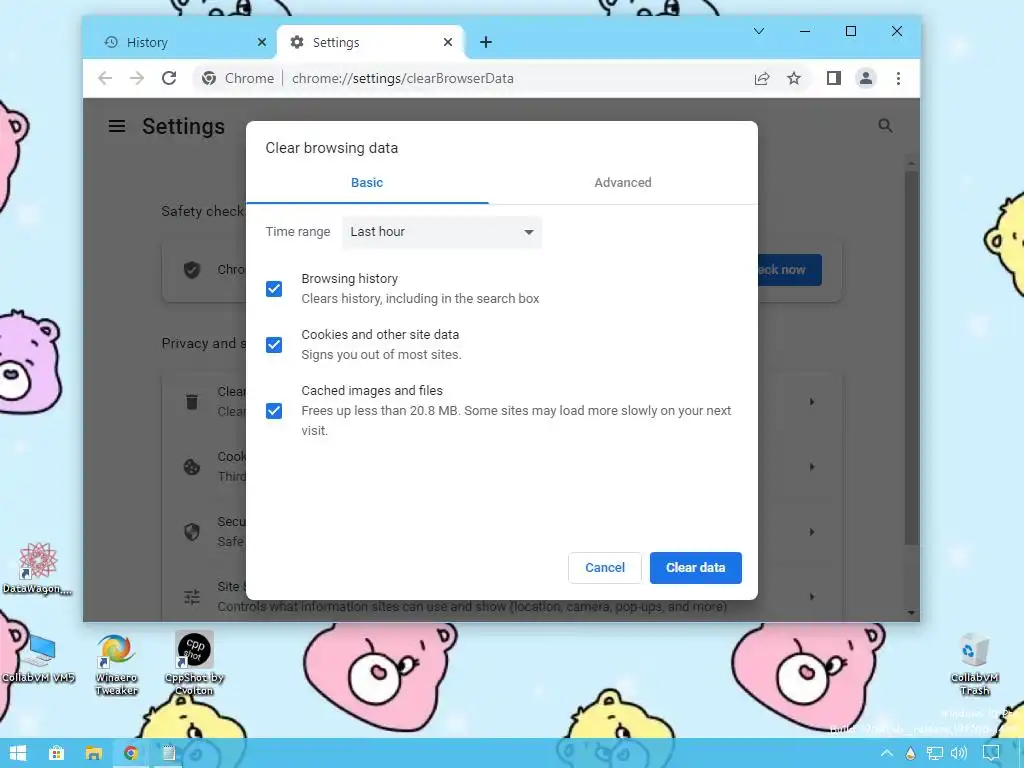Expand the Security row arrow

click(812, 532)
